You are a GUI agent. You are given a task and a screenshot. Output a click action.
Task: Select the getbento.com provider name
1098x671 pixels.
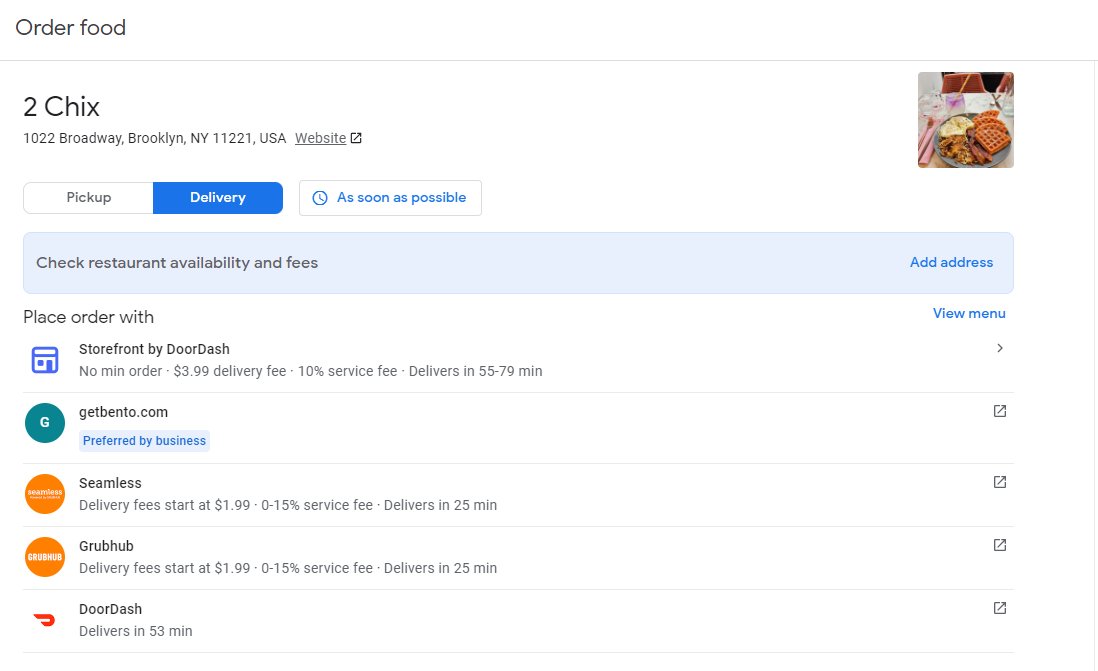point(123,412)
